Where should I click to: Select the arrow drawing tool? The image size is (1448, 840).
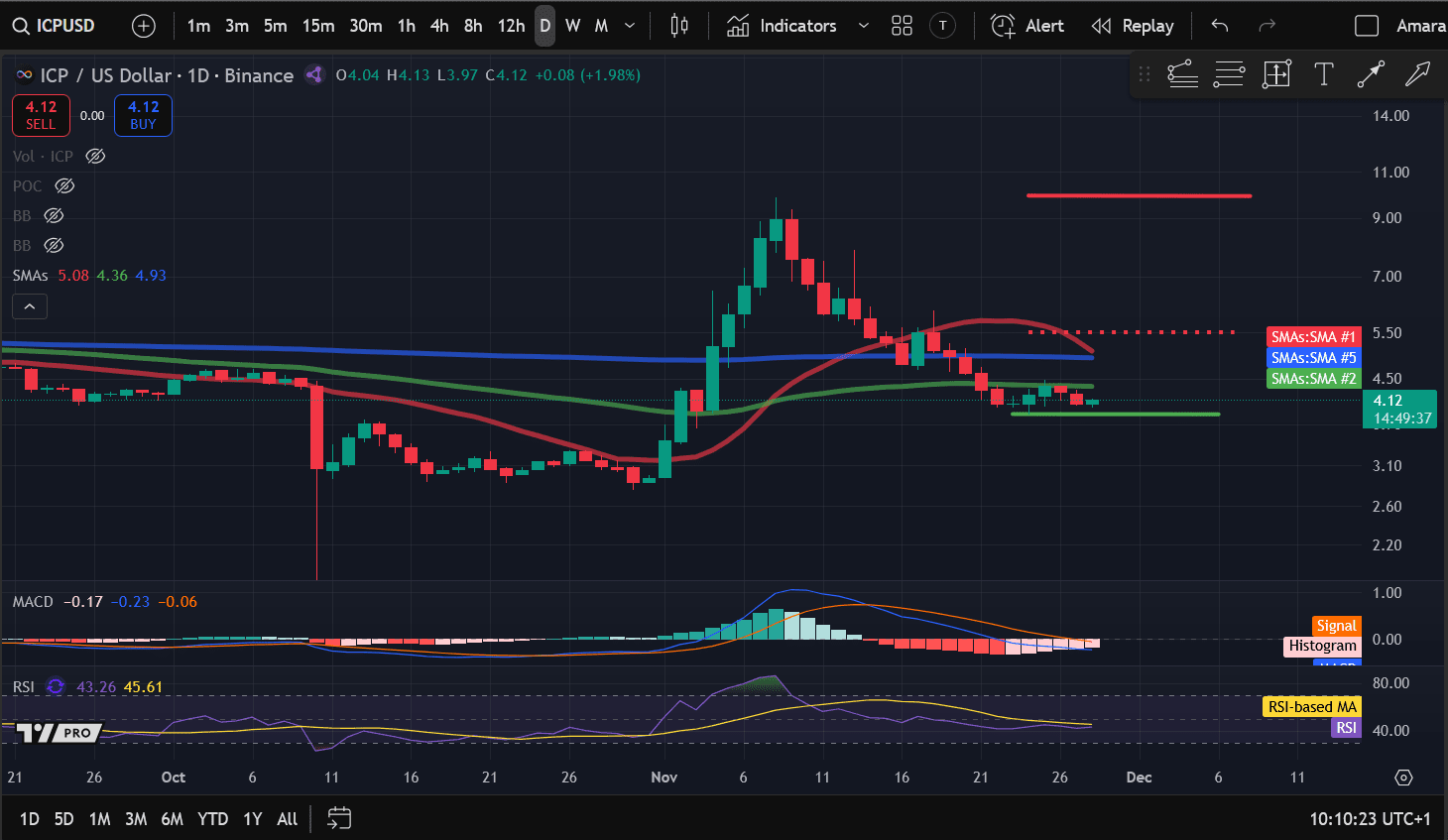point(1418,74)
